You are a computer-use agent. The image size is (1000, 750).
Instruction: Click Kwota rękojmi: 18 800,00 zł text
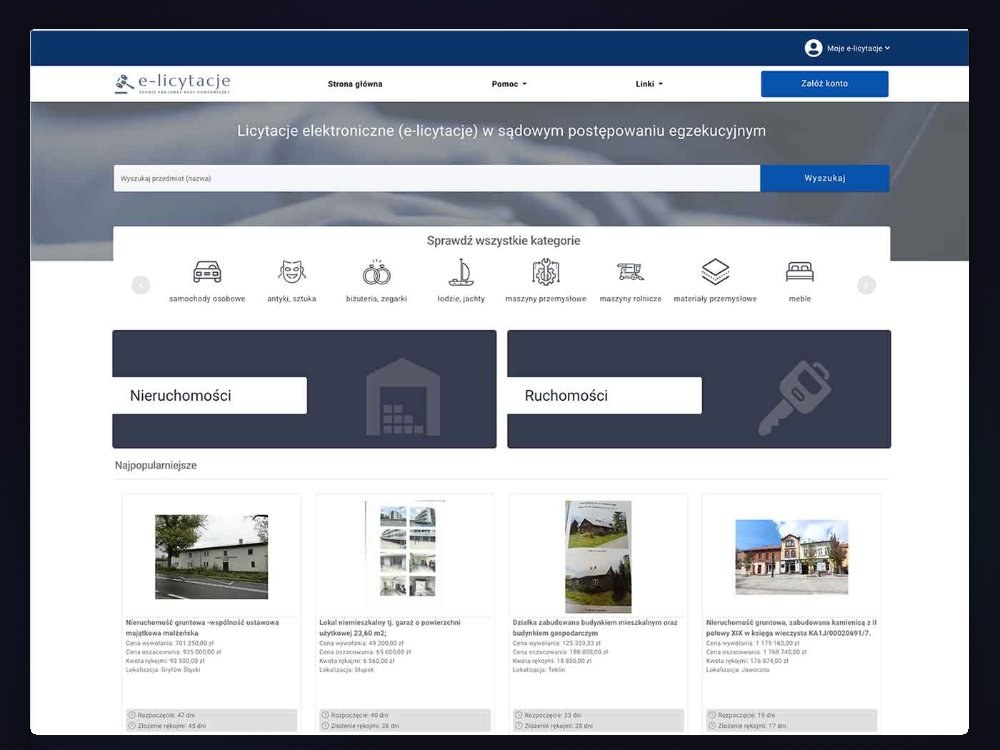coord(553,661)
